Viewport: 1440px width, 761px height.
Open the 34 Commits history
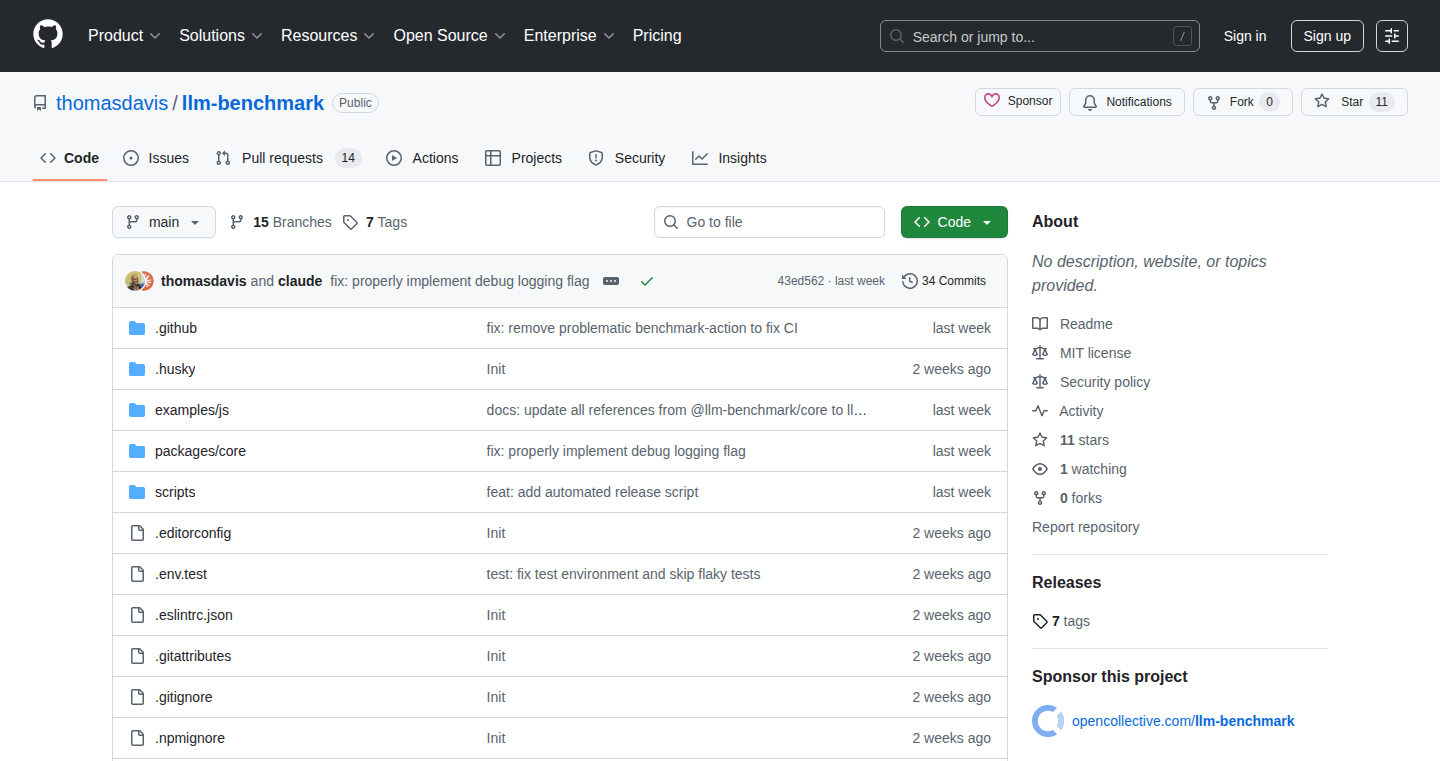[x=944, y=281]
